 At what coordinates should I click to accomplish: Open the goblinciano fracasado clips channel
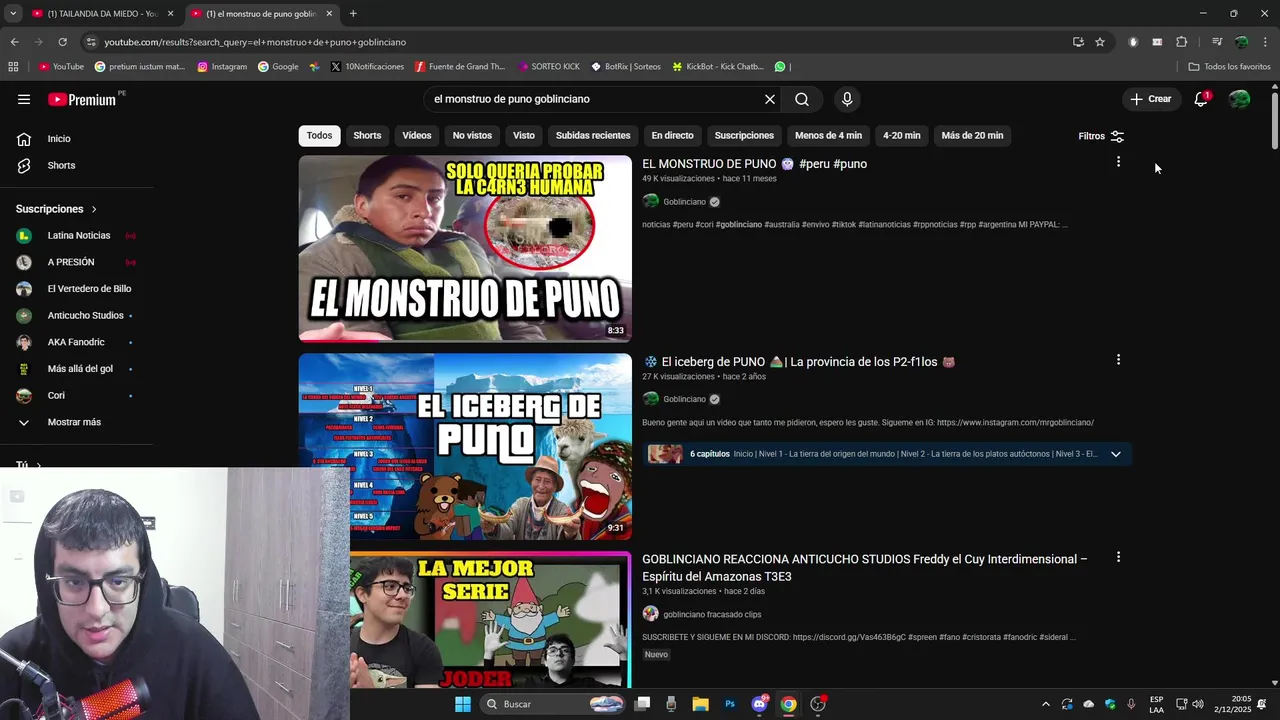pyautogui.click(x=712, y=614)
